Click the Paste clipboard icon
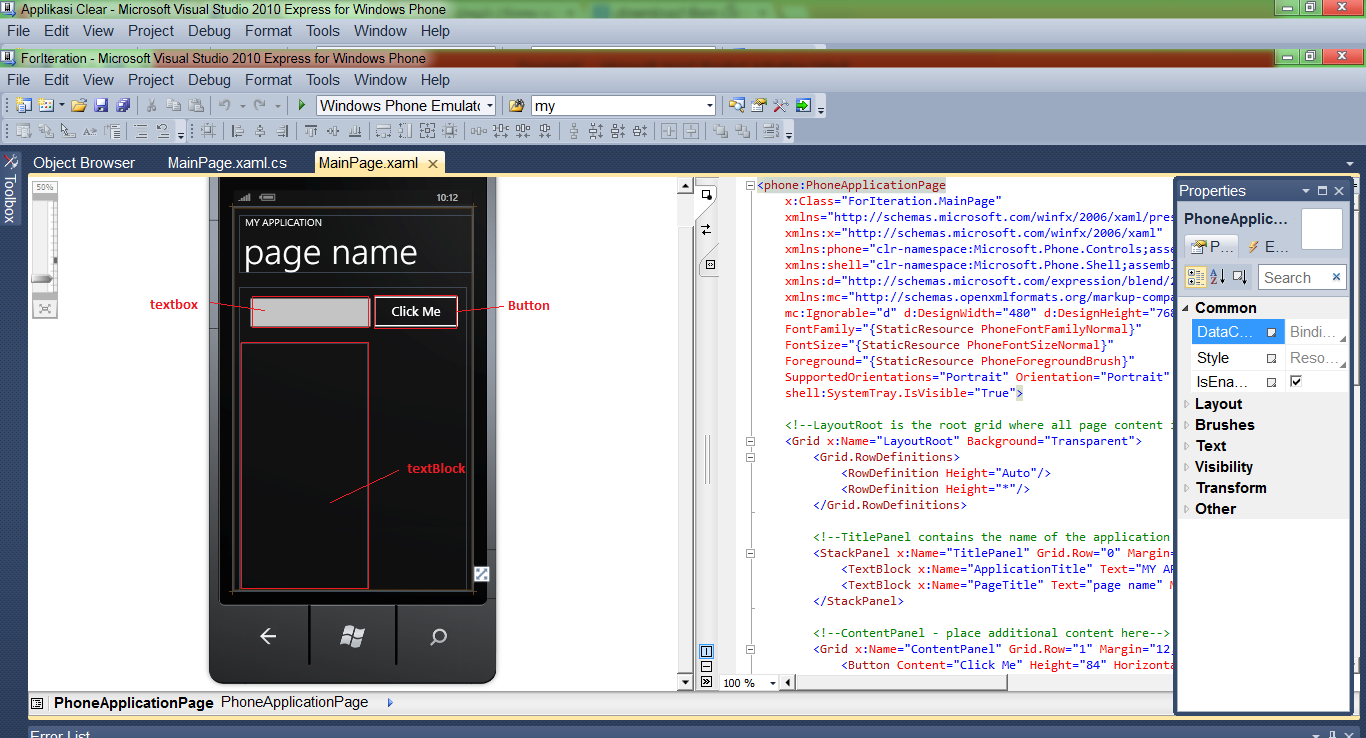This screenshot has width=1366, height=738. (196, 105)
